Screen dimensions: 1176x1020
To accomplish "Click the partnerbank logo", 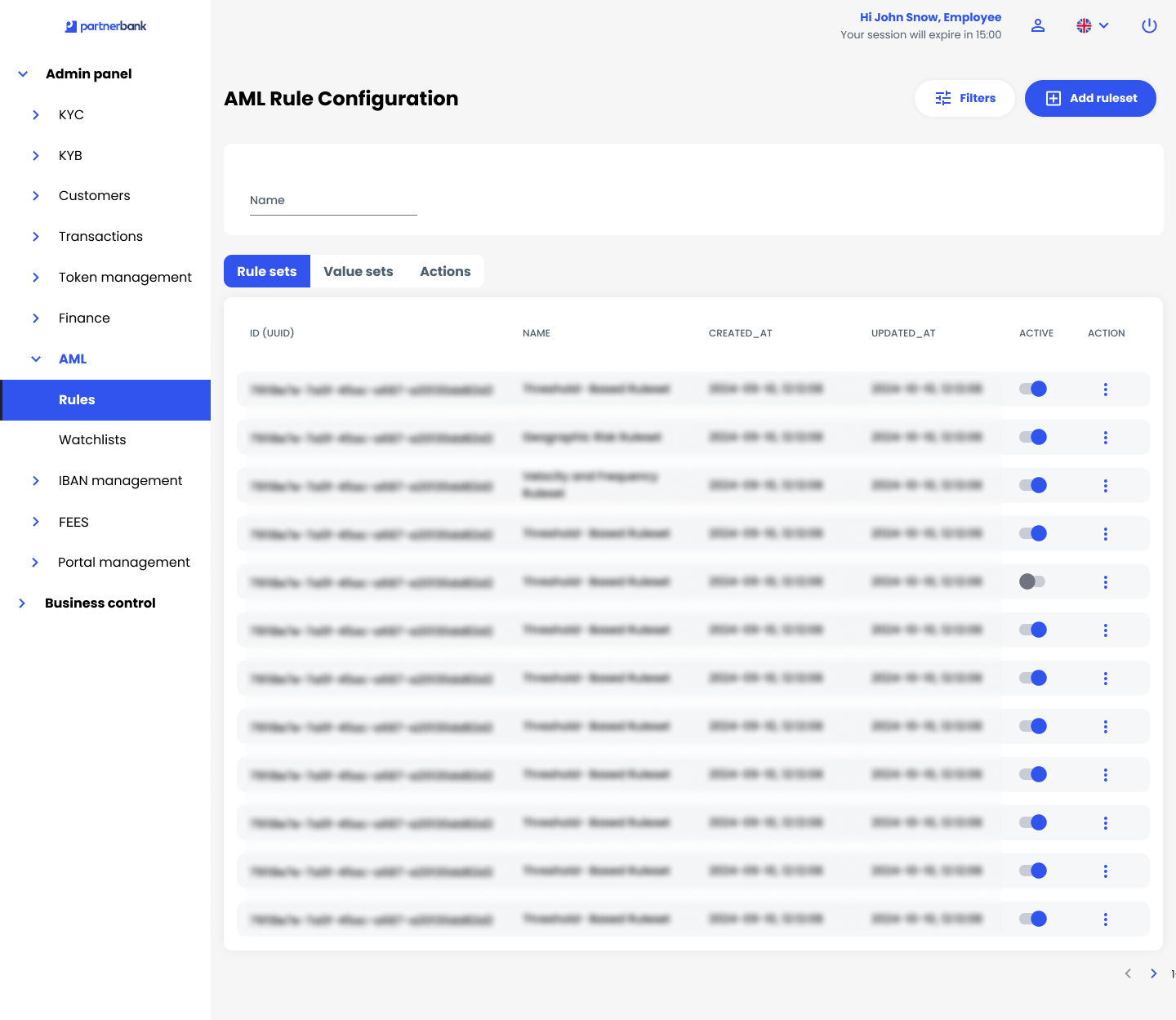I will [x=105, y=26].
